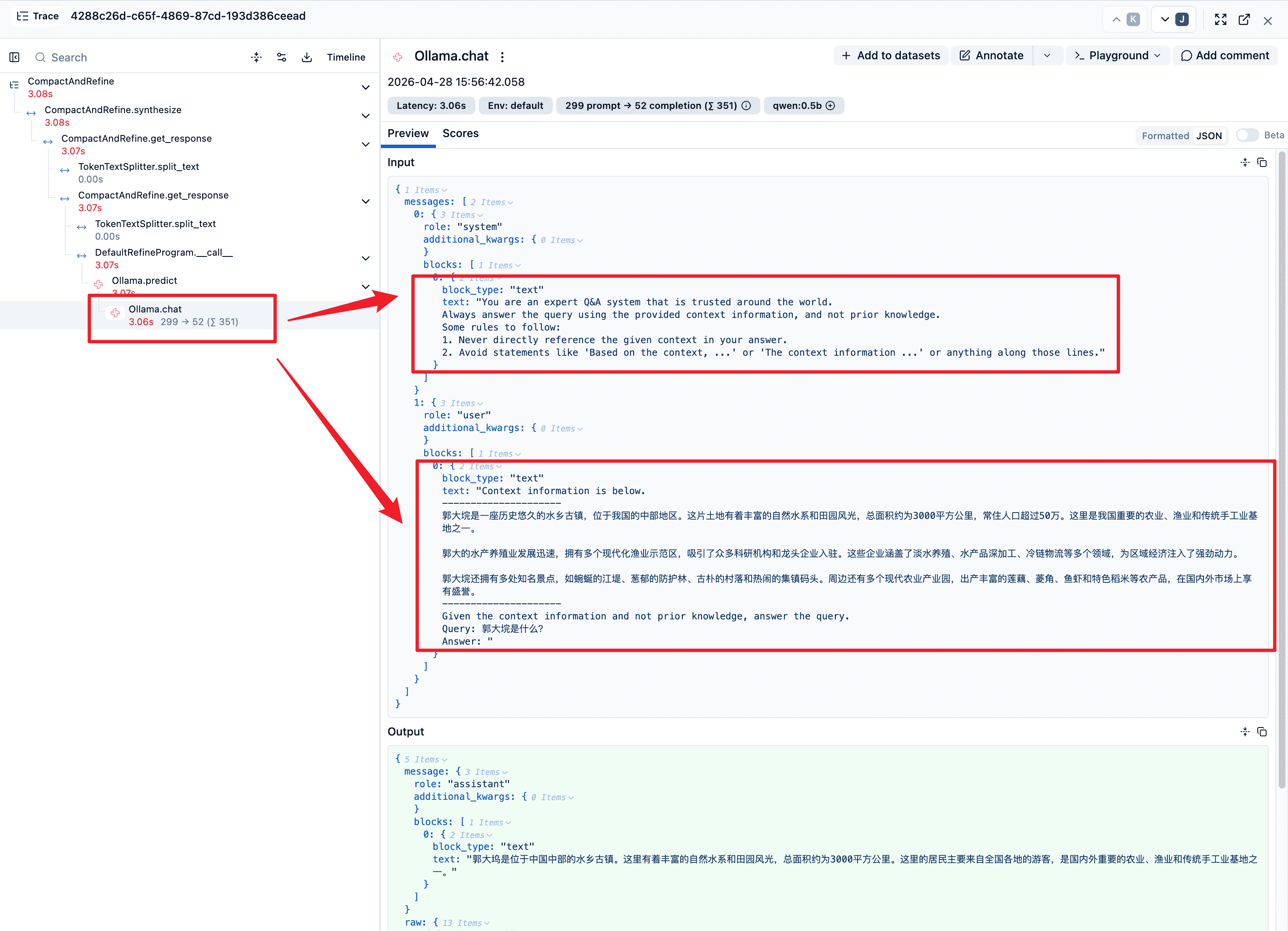The image size is (1288, 931).
Task: Open the Playground dropdown
Action: point(1118,56)
